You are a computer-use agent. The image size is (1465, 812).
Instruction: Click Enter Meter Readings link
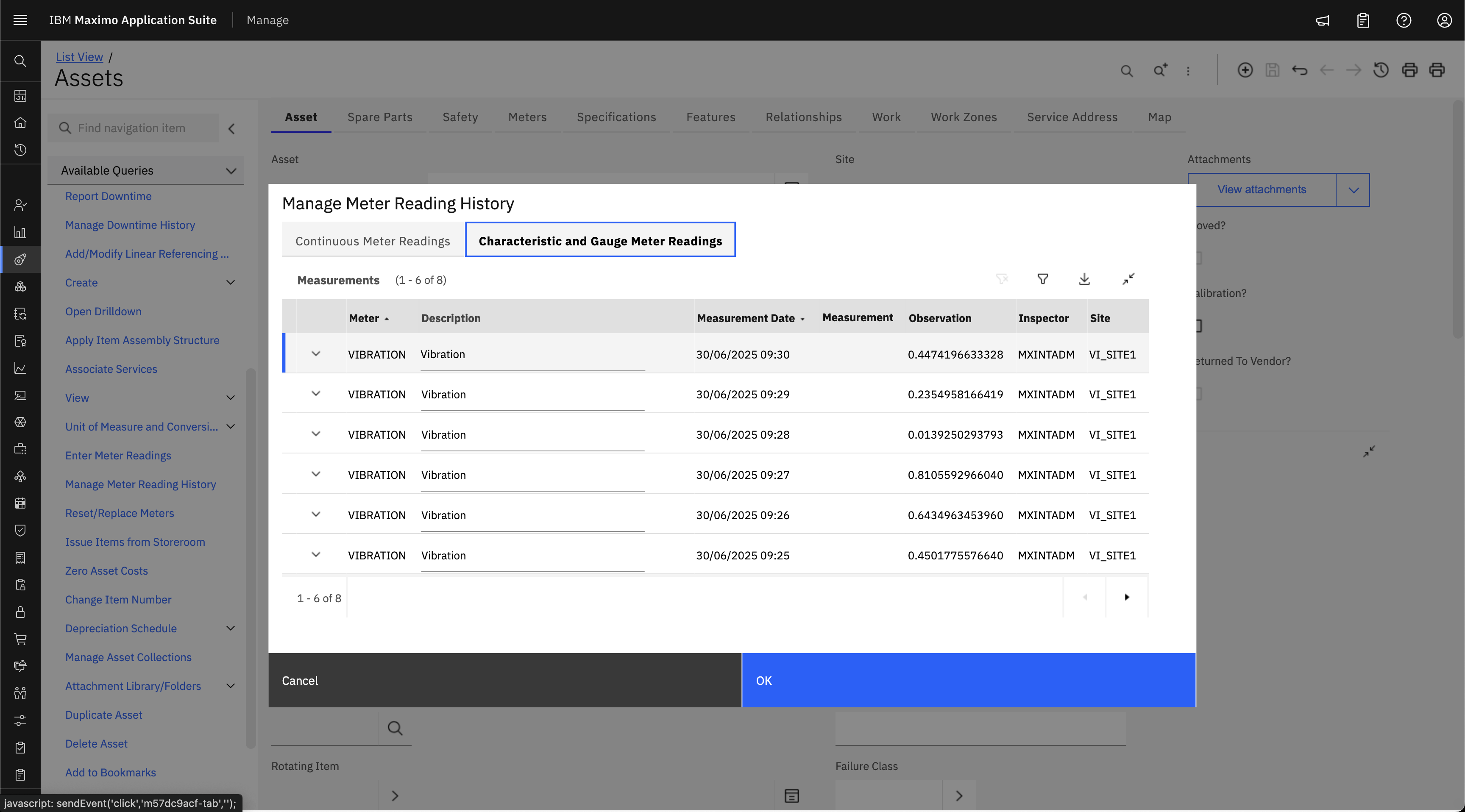tap(118, 456)
